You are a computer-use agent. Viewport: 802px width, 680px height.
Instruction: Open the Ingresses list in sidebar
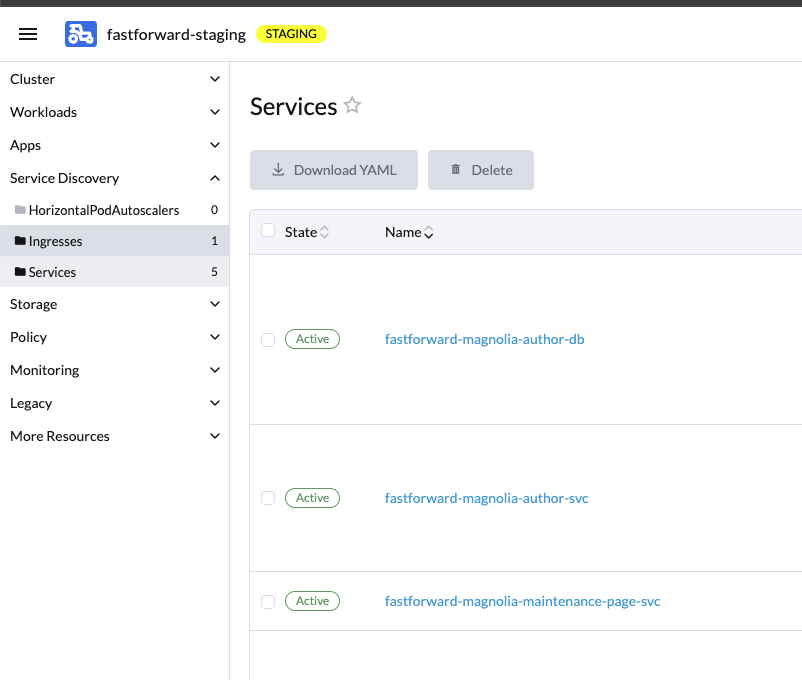point(56,241)
